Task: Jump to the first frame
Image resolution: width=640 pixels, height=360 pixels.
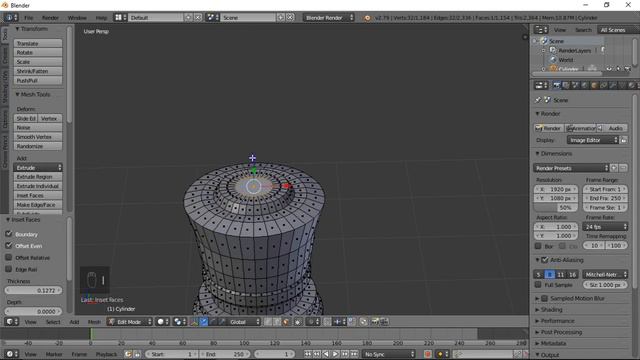Action: pos(307,354)
